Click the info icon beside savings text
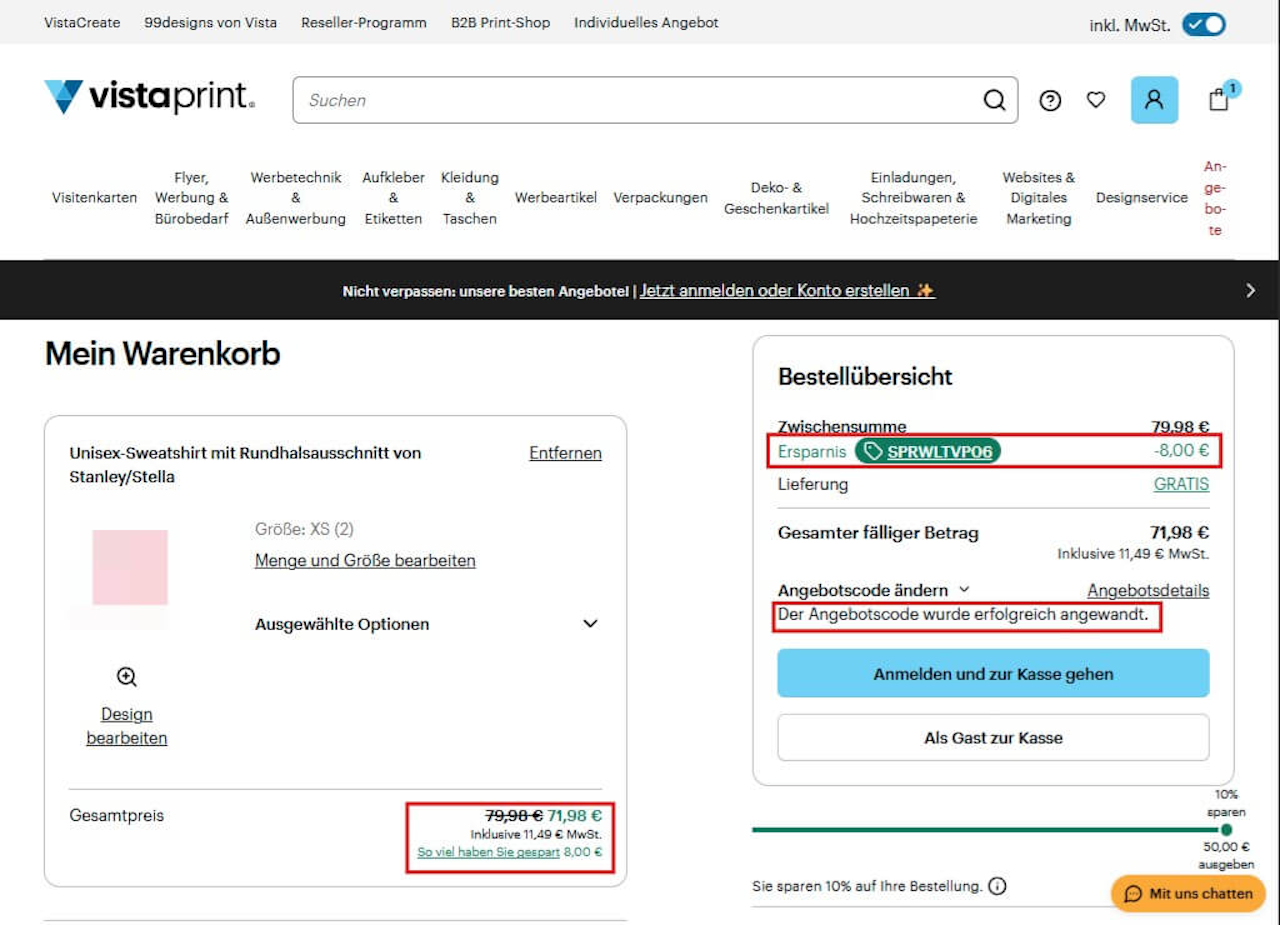This screenshot has width=1280, height=925. coord(997,886)
